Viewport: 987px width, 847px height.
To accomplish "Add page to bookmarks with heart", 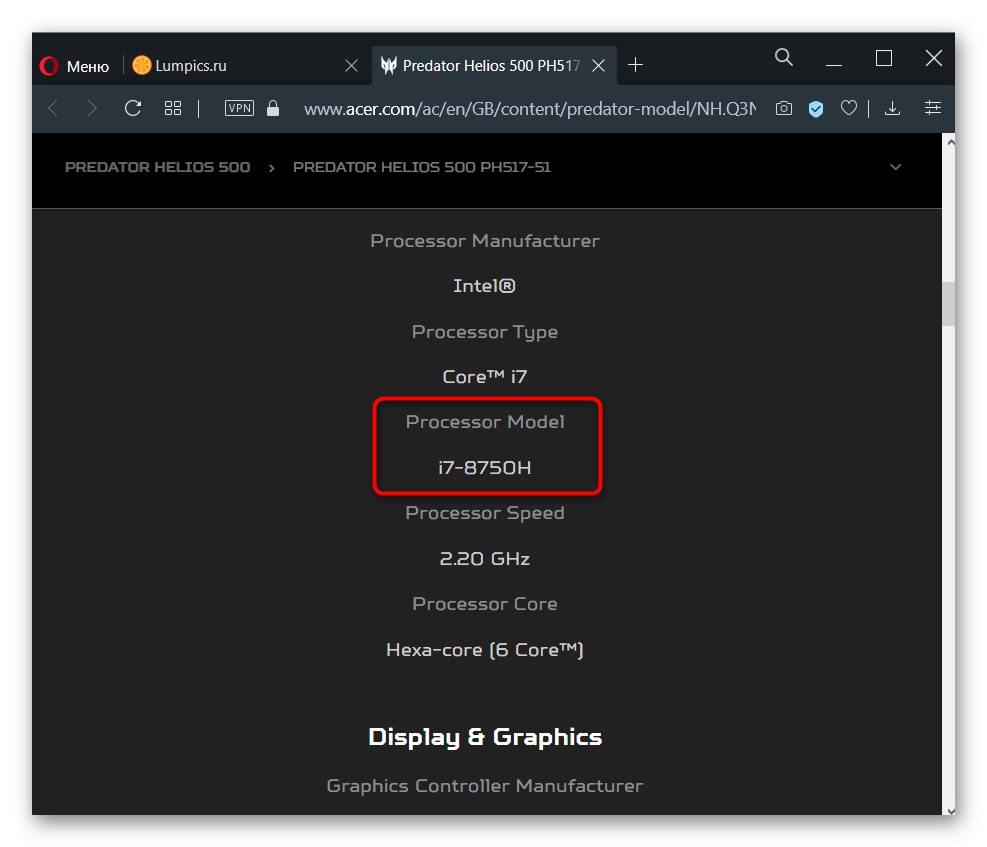I will click(848, 108).
